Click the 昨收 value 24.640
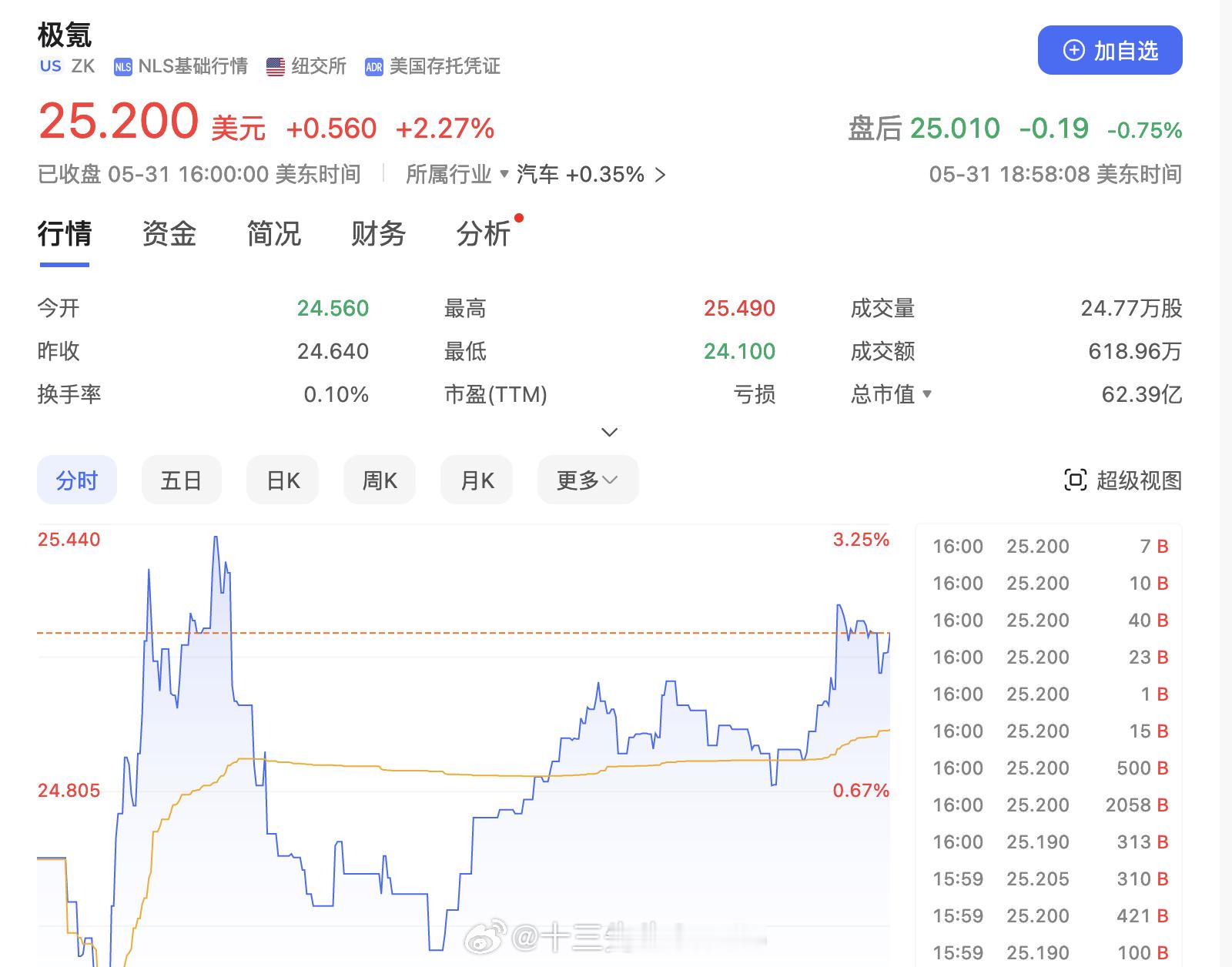1232x967 pixels. tap(333, 352)
